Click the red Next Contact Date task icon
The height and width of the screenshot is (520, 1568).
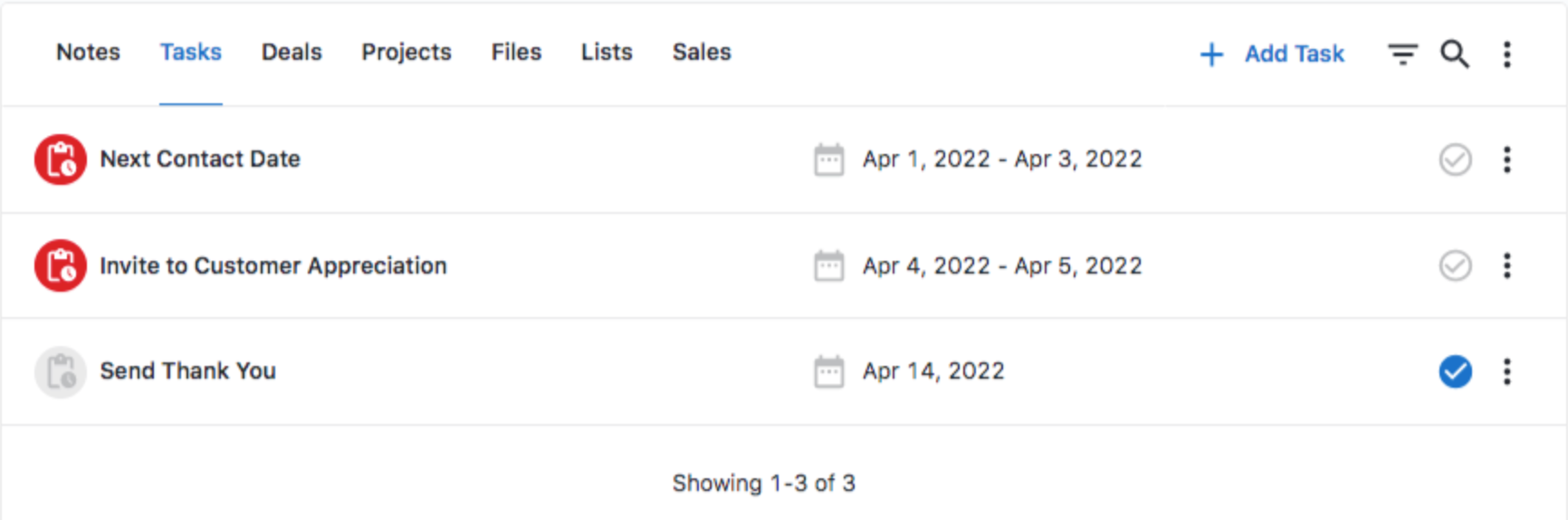tap(61, 159)
